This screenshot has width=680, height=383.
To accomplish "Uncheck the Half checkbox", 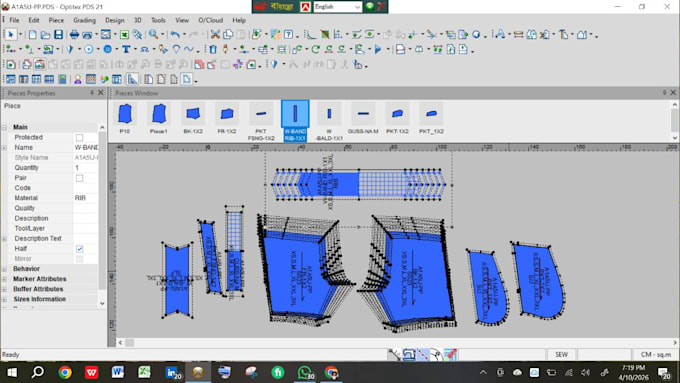I will [79, 249].
